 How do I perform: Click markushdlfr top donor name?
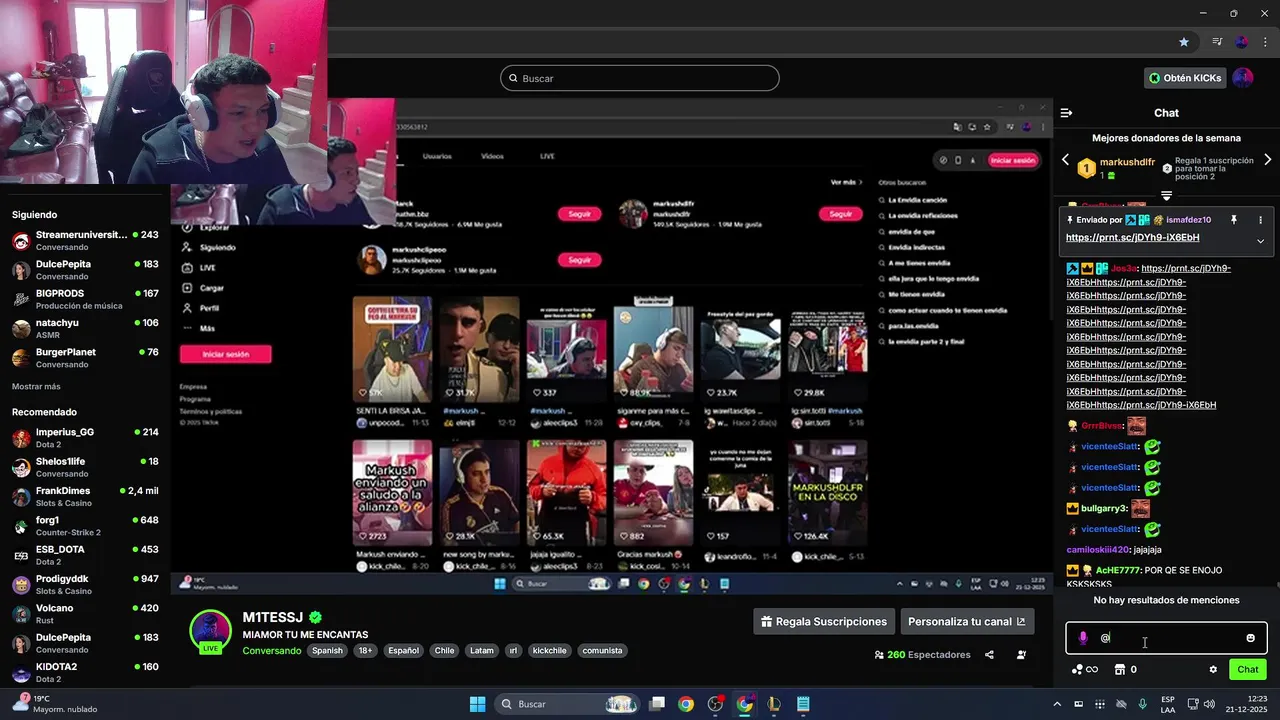pos(1127,162)
